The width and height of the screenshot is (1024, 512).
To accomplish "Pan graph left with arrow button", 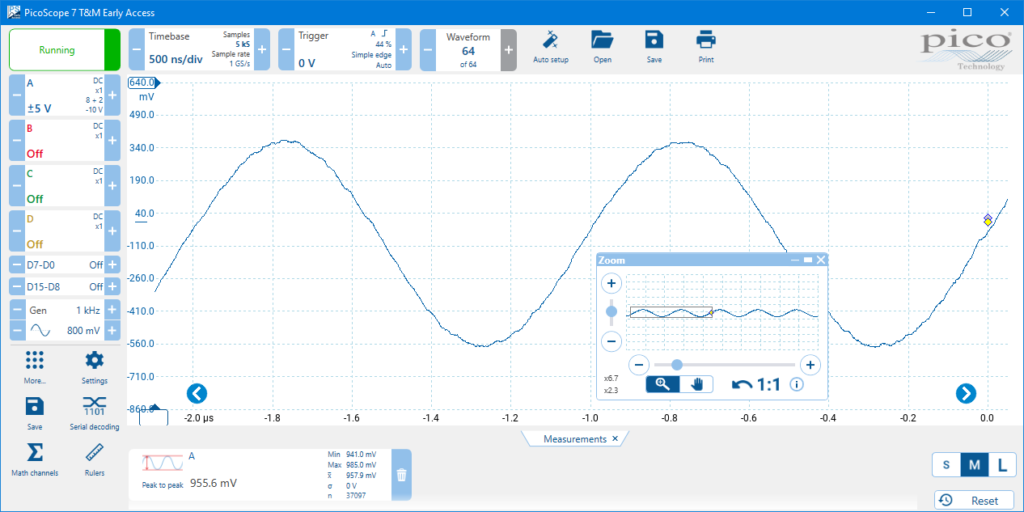I will (x=197, y=393).
